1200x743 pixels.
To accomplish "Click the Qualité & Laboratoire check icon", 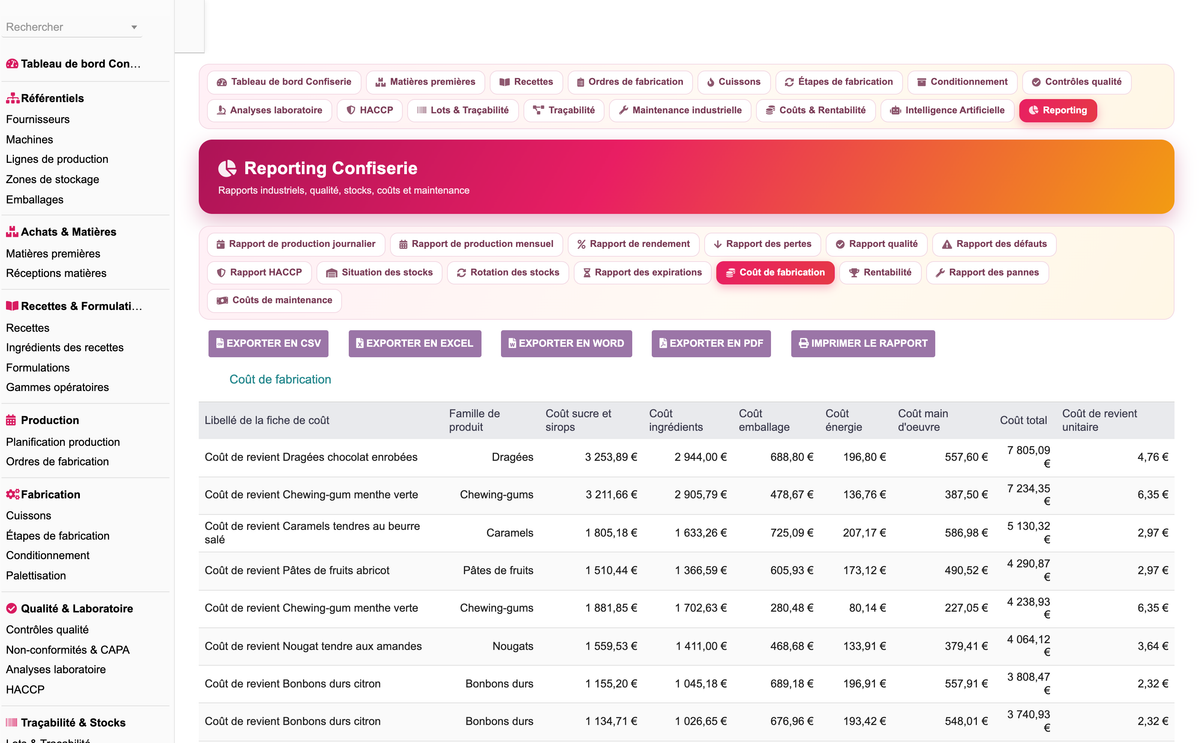I will (x=12, y=608).
